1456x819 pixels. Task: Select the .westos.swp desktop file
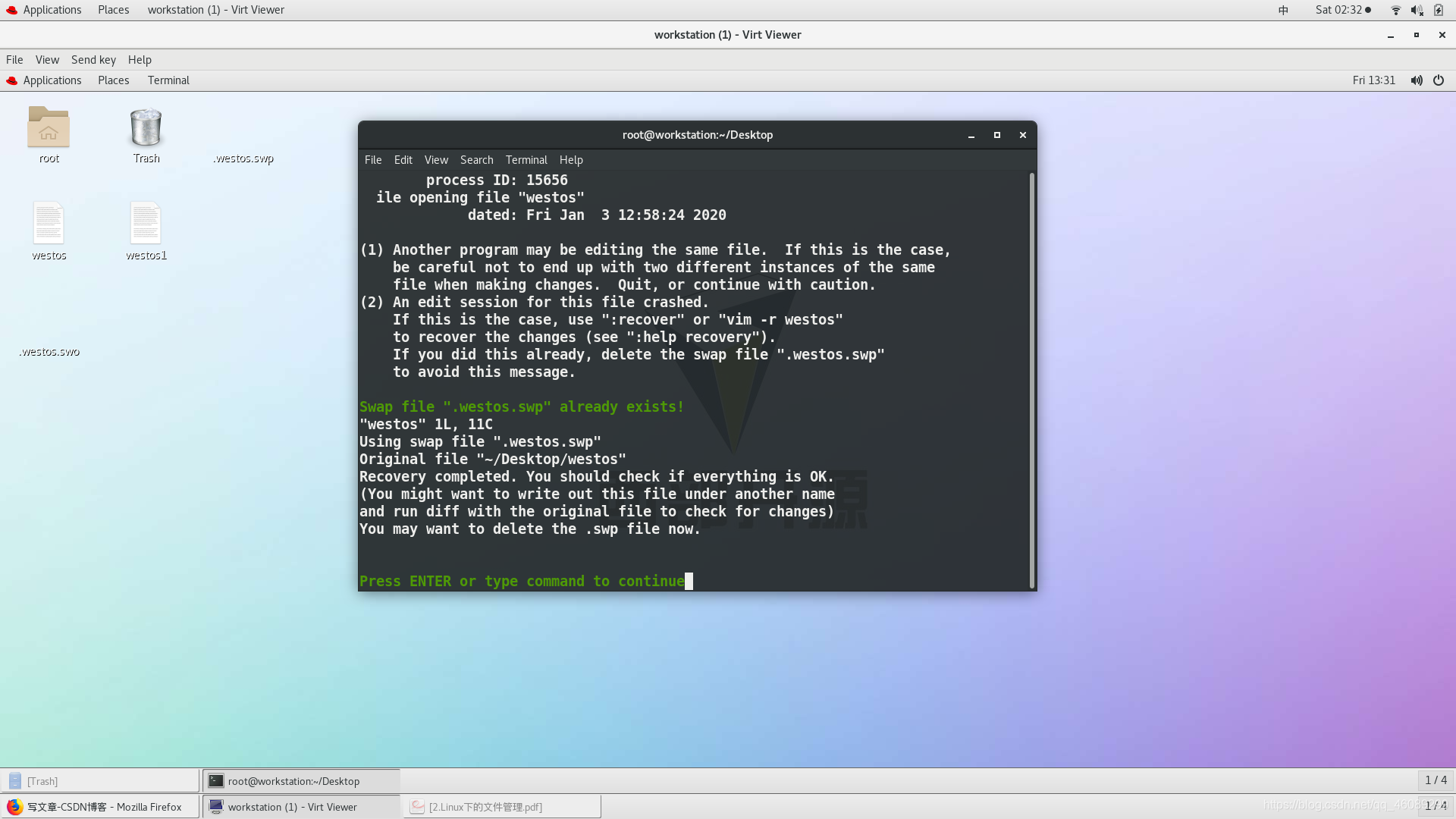[243, 158]
